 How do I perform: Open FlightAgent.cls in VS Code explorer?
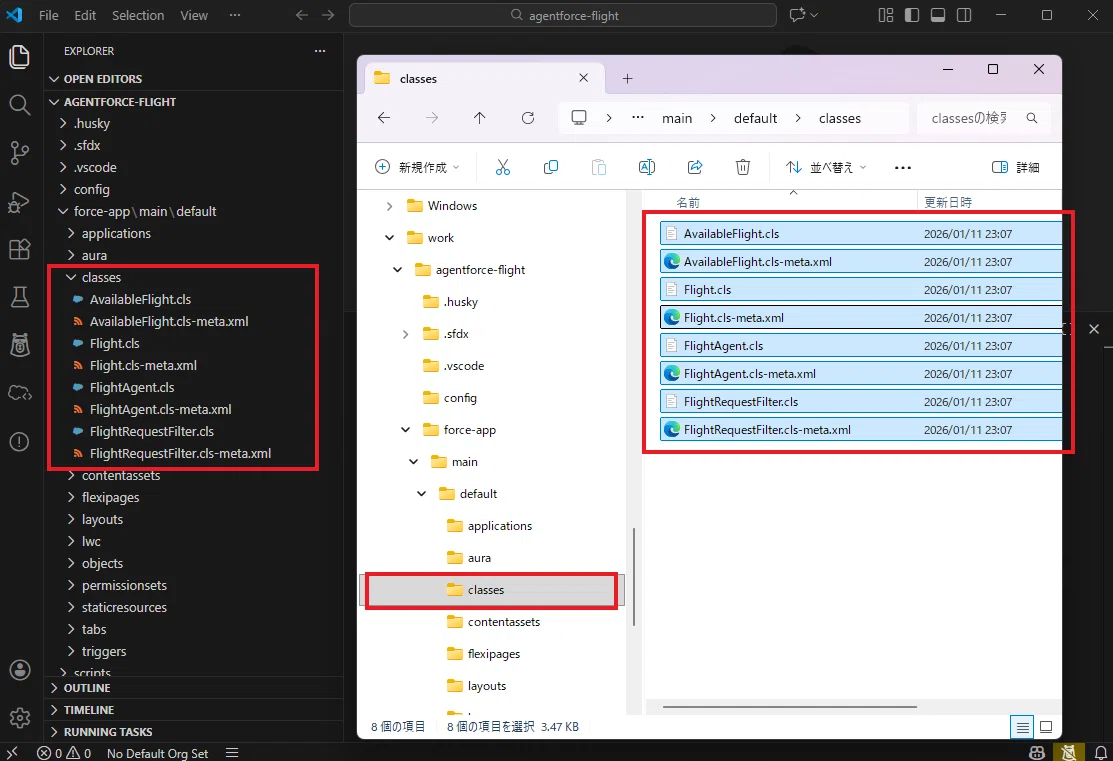132,388
